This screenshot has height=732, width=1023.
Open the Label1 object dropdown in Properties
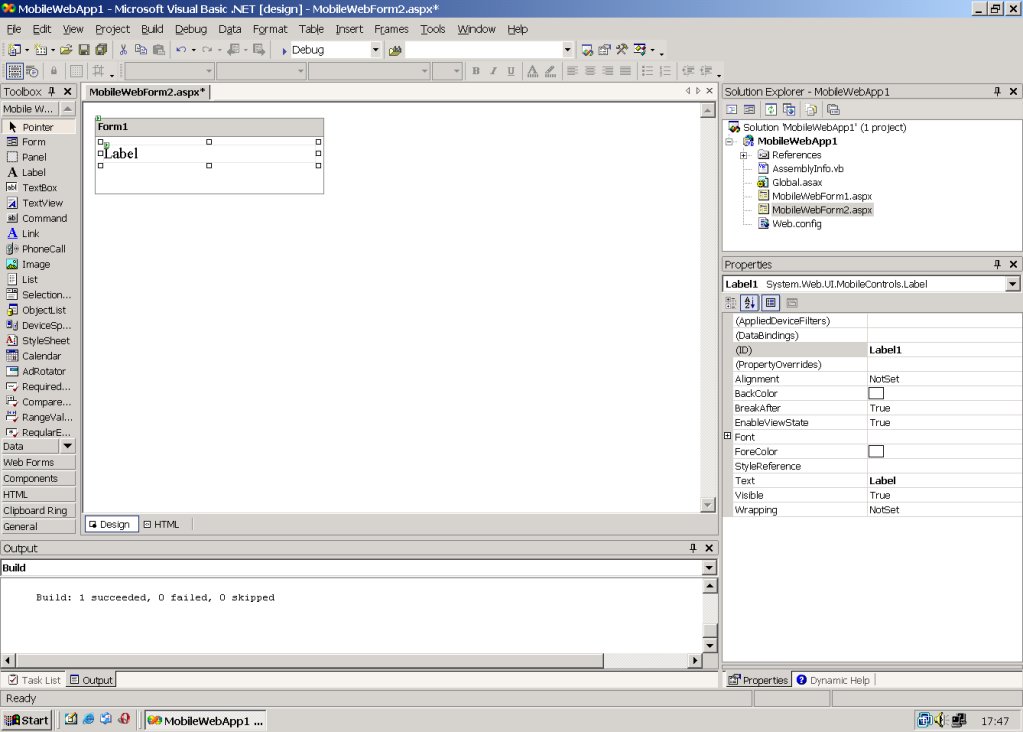[x=1012, y=284]
